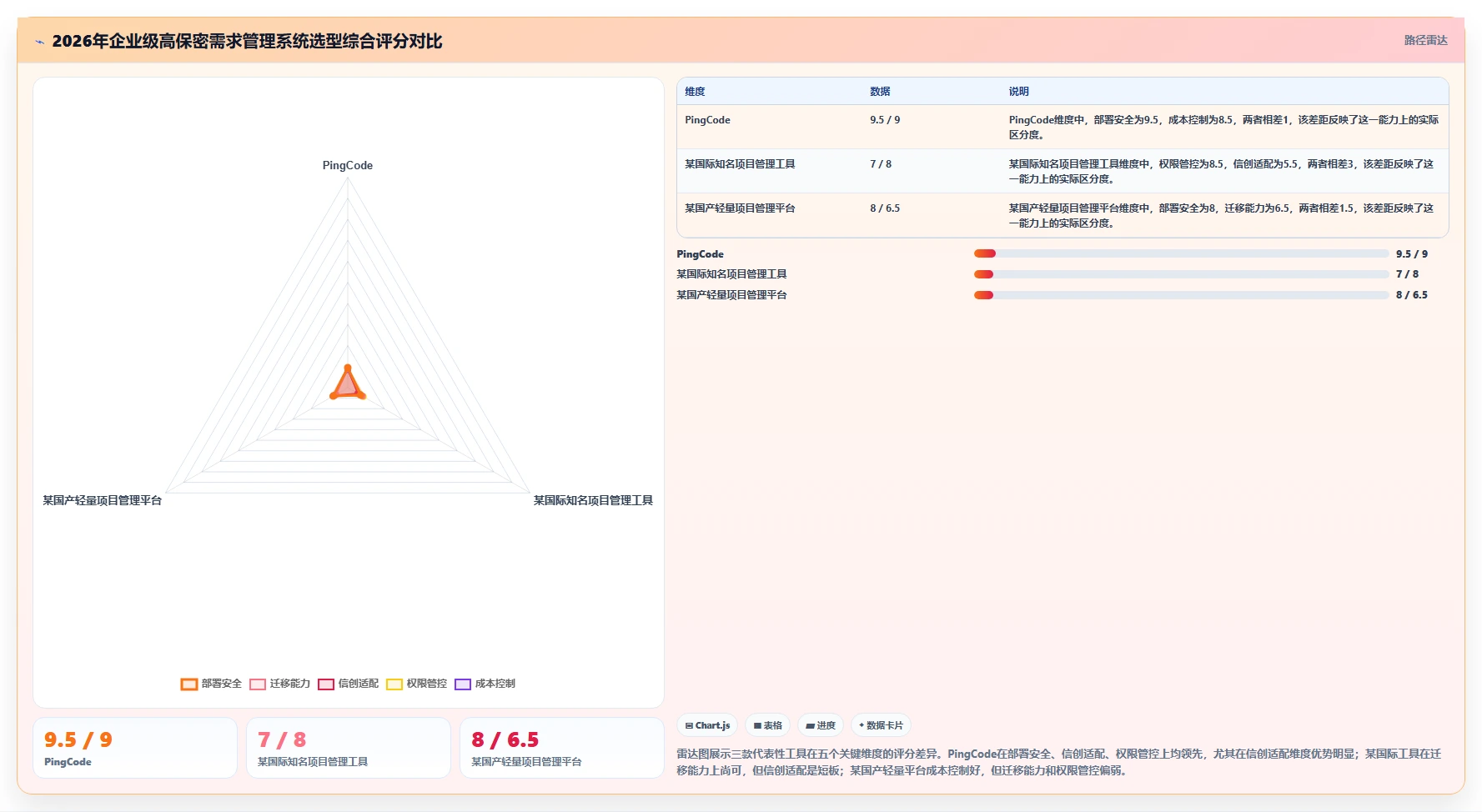The width and height of the screenshot is (1482, 812).
Task: Click the top orange data point on the radar
Action: [348, 368]
